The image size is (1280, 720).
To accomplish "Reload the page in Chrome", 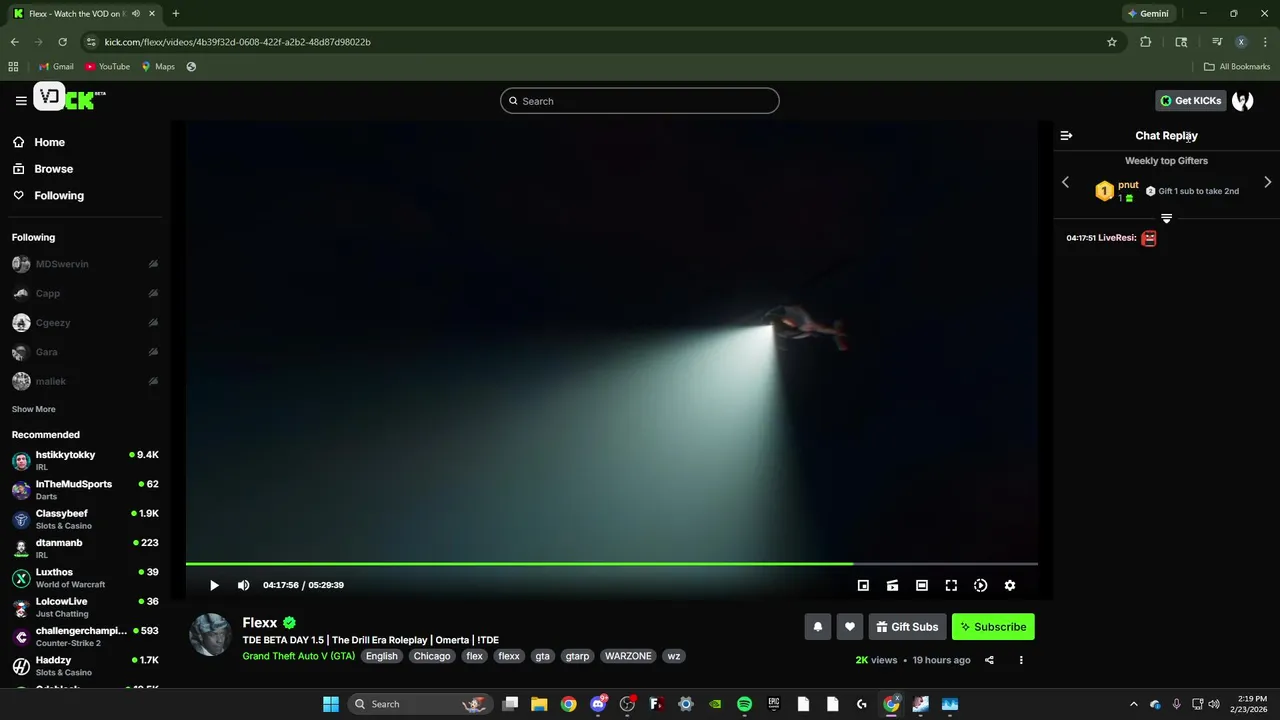I will click(62, 42).
